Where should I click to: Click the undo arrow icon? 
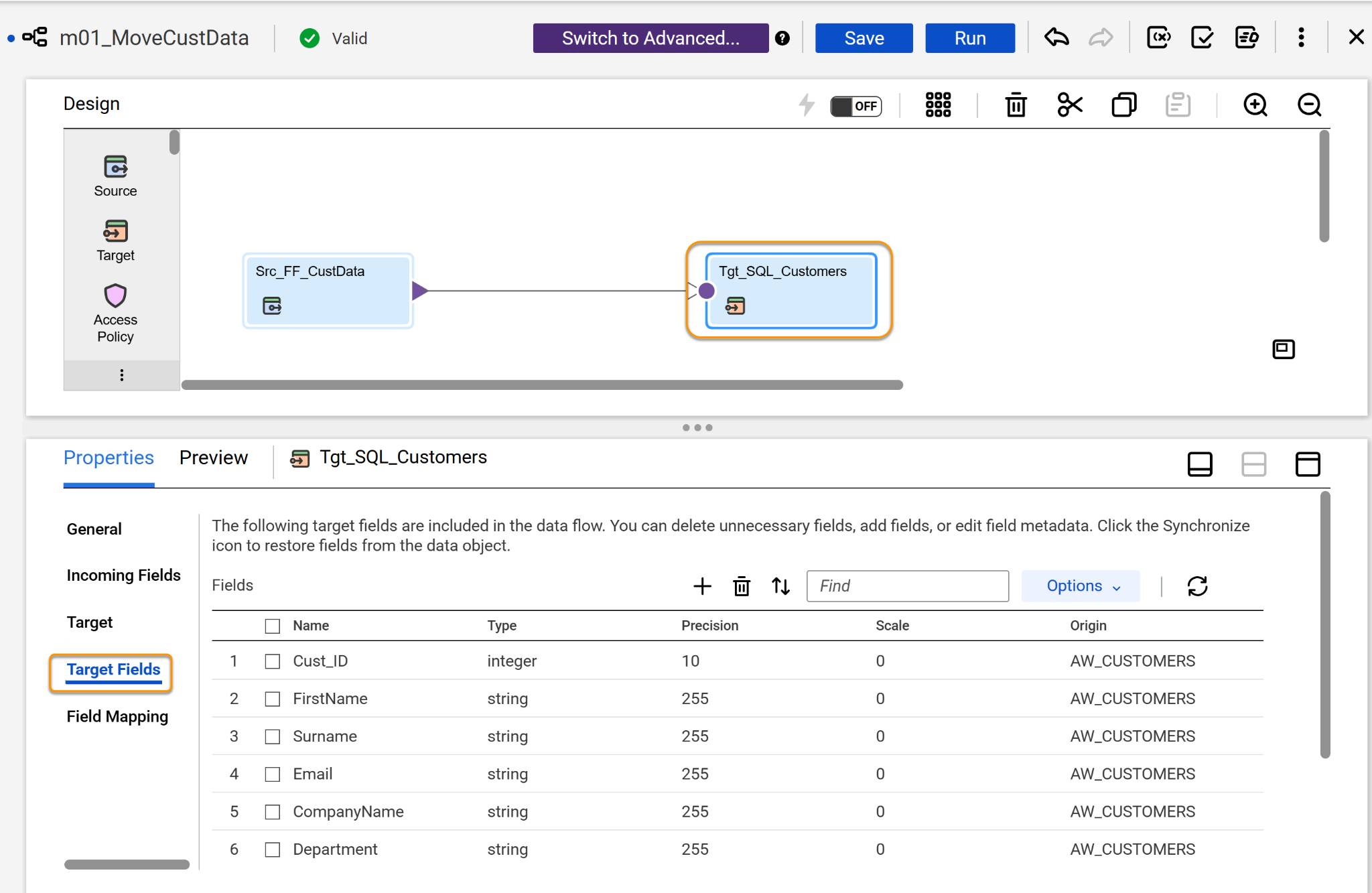point(1056,38)
